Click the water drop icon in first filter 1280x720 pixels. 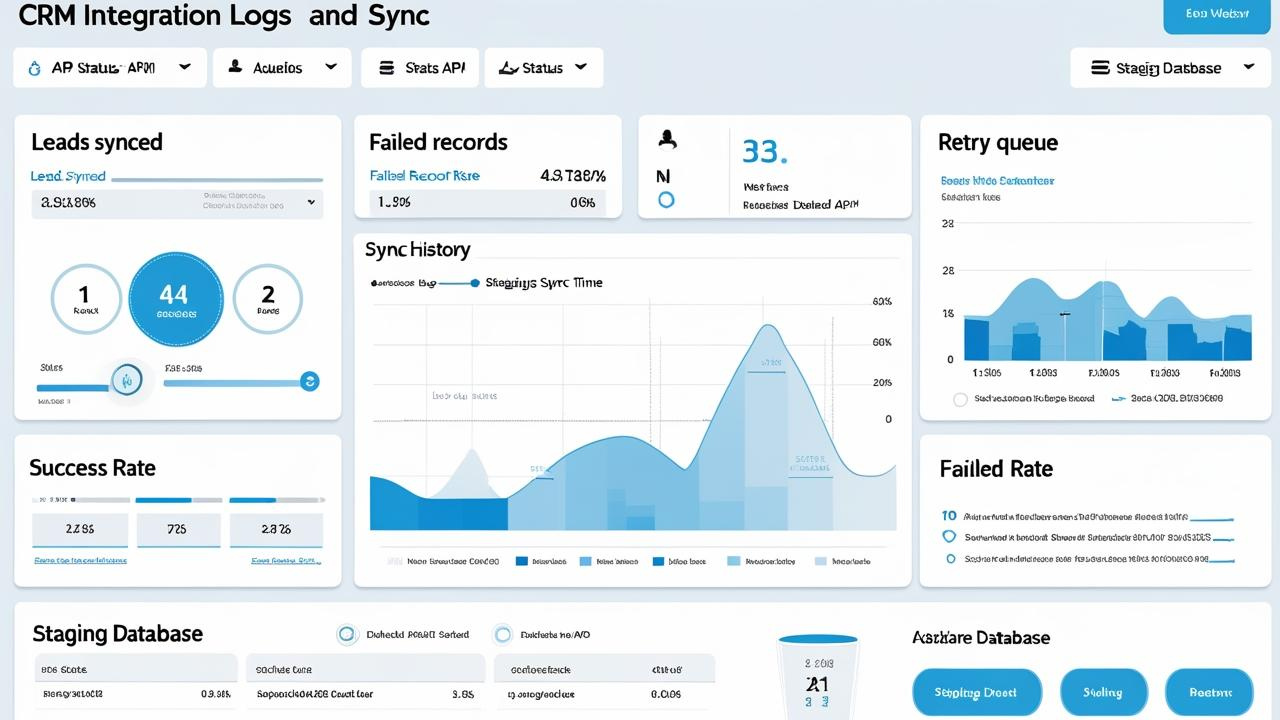(34, 68)
